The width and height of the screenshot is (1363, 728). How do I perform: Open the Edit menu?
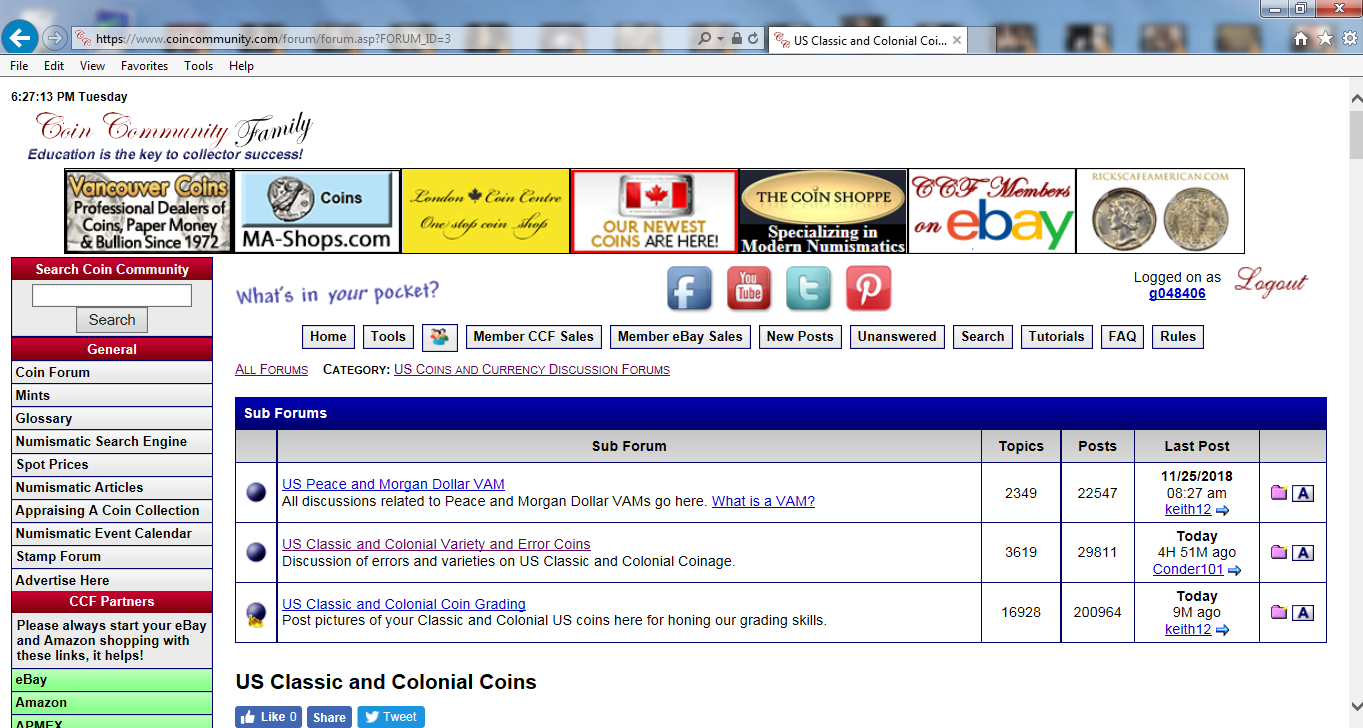tap(54, 66)
